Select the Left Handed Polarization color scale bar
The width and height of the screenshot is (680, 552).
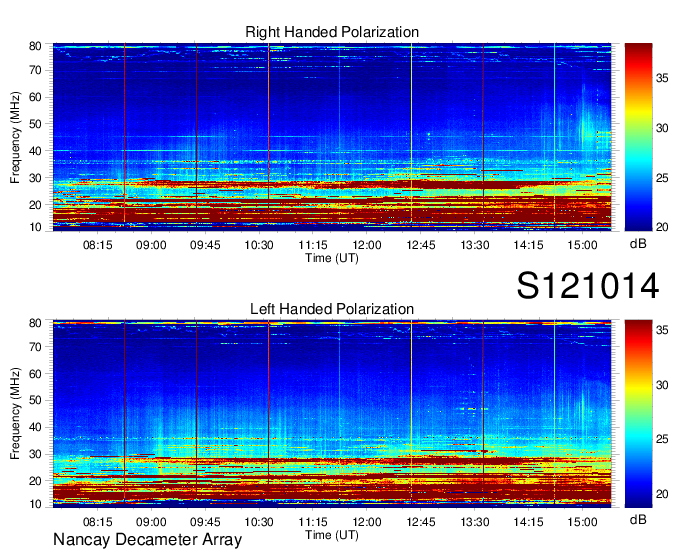638,414
